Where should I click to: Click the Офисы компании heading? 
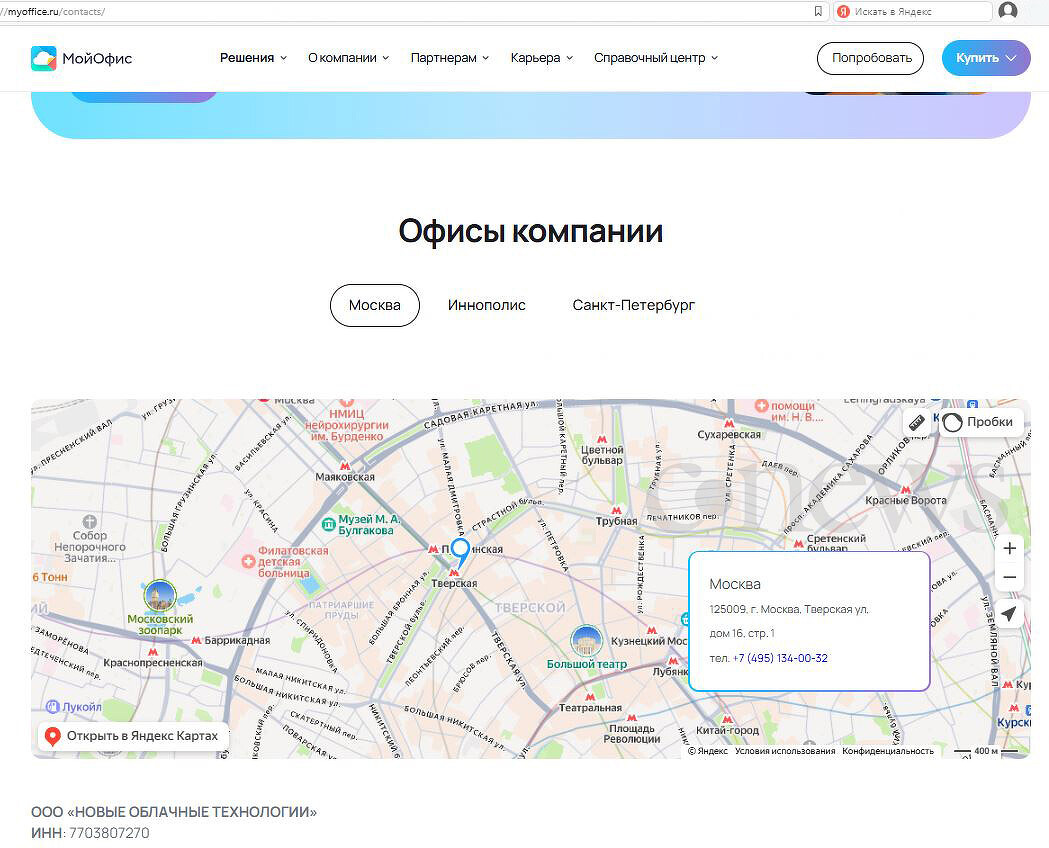pyautogui.click(x=531, y=231)
